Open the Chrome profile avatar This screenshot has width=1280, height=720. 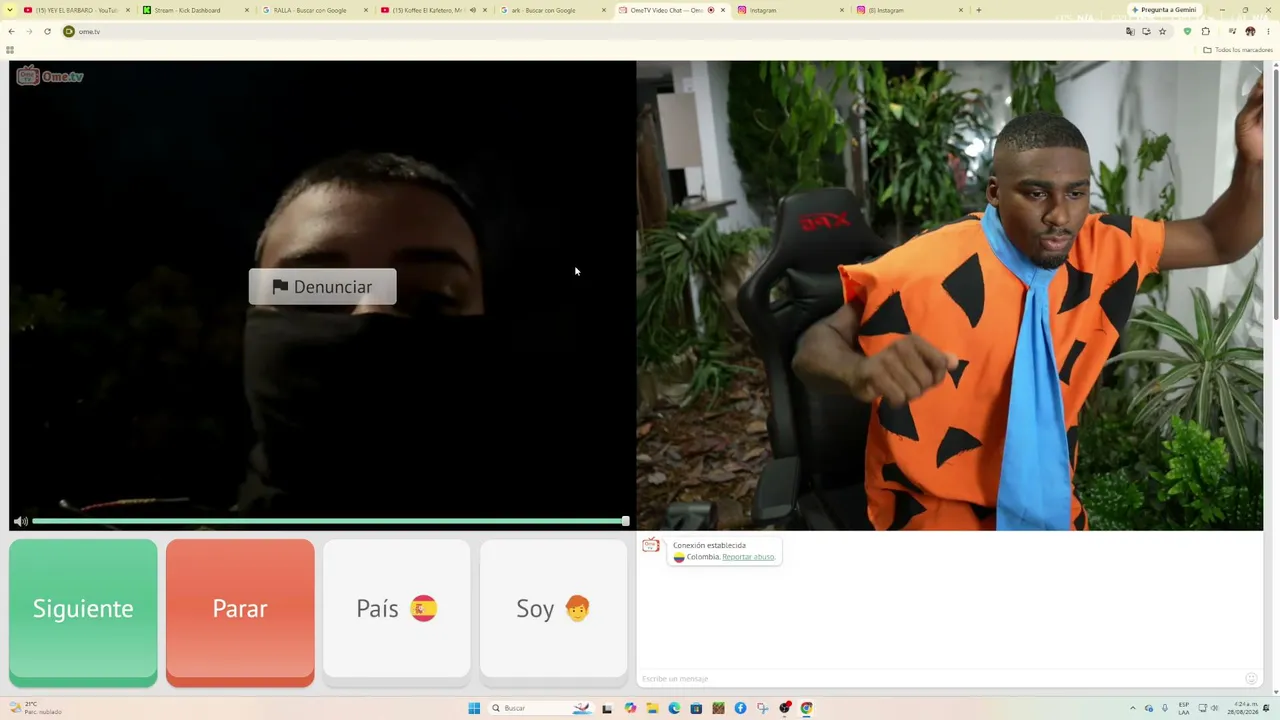1250,31
